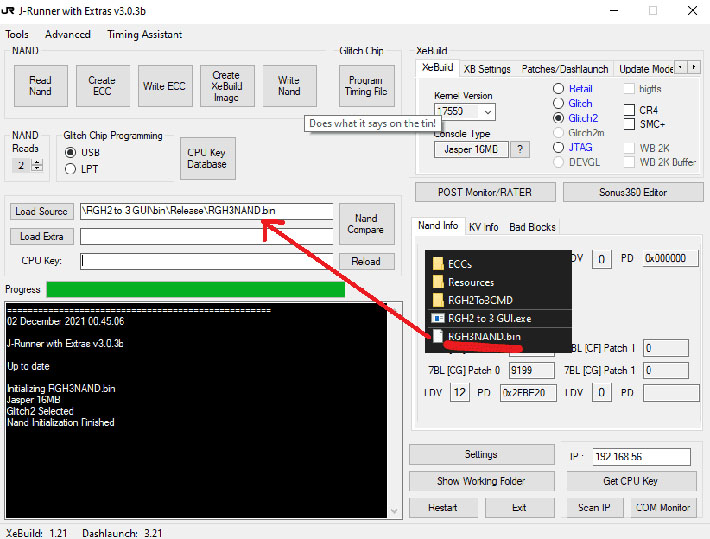
Task: Click the Write ECC button
Action: click(165, 86)
